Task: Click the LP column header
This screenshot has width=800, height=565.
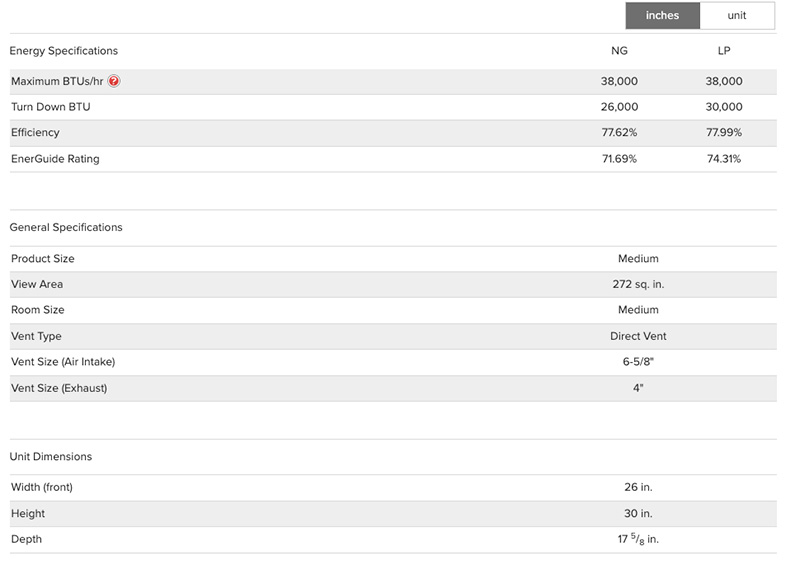Action: (724, 51)
